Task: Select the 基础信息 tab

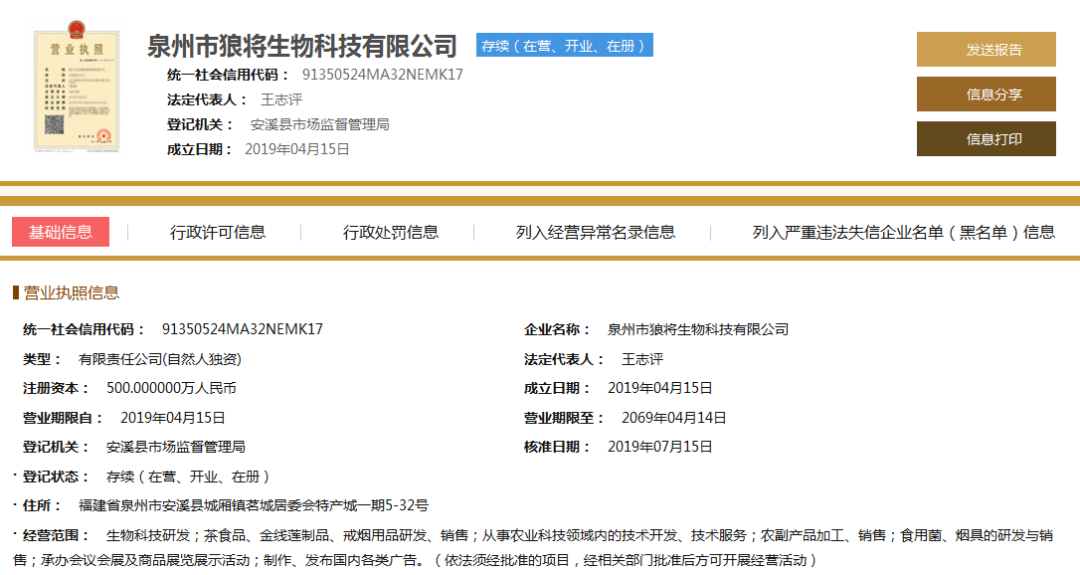Action: 61,232
